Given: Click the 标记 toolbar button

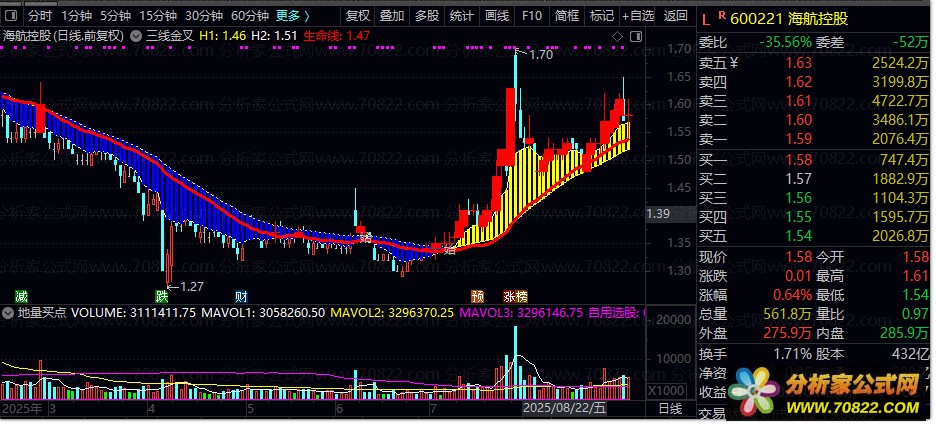Looking at the screenshot, I should tap(601, 16).
